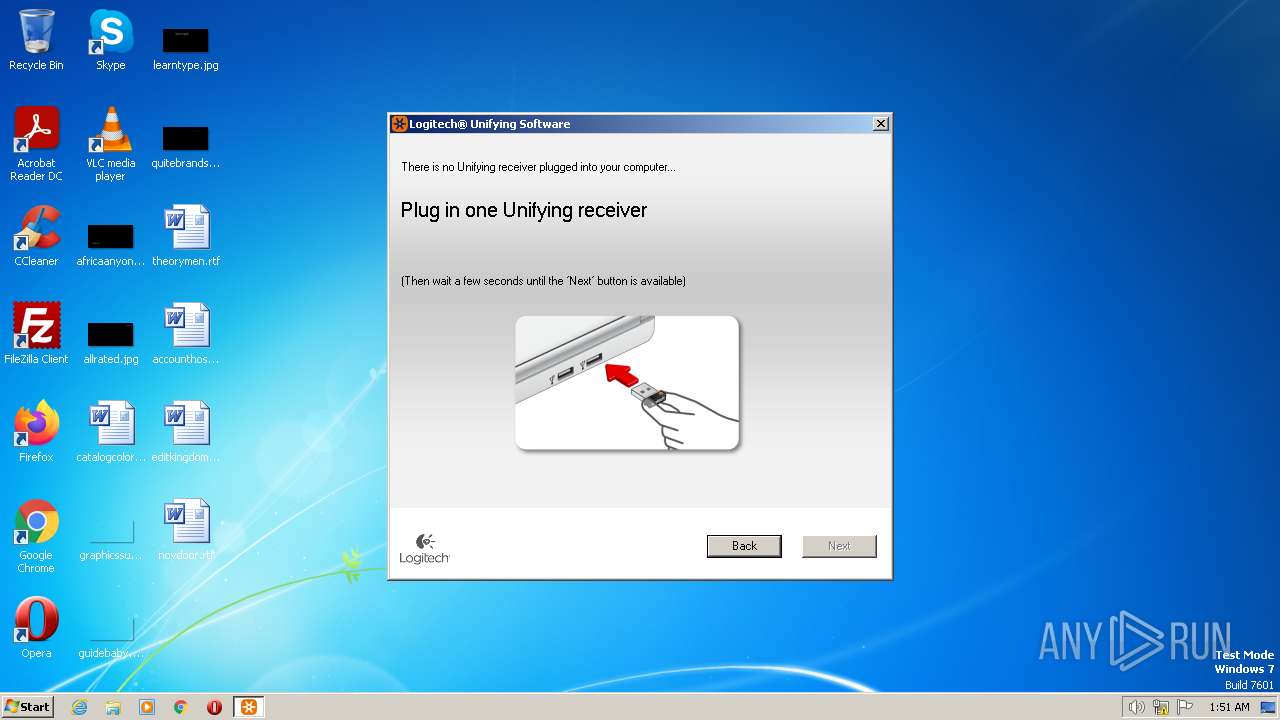Screen dimensions: 1280x720
Task: Click the volume speaker tray icon
Action: click(x=1136, y=707)
